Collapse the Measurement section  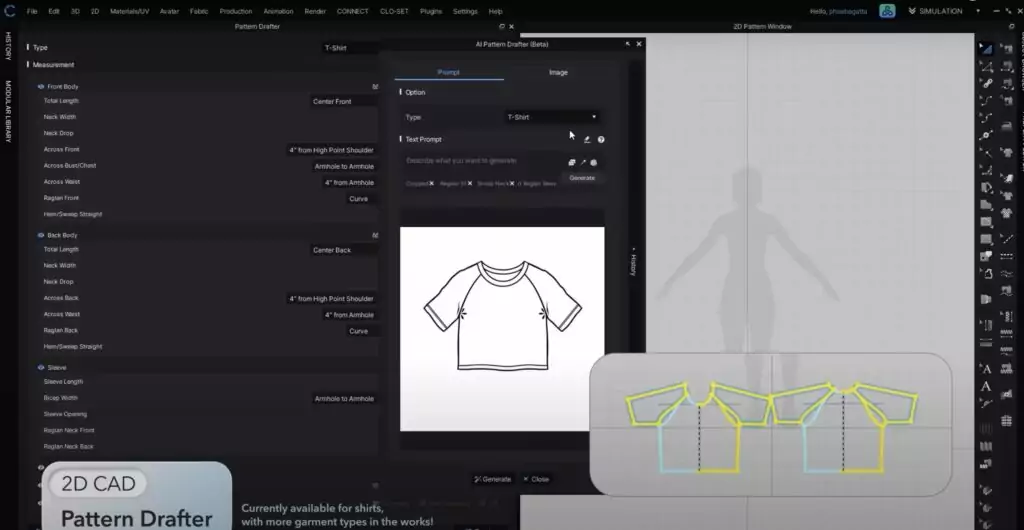click(x=52, y=65)
